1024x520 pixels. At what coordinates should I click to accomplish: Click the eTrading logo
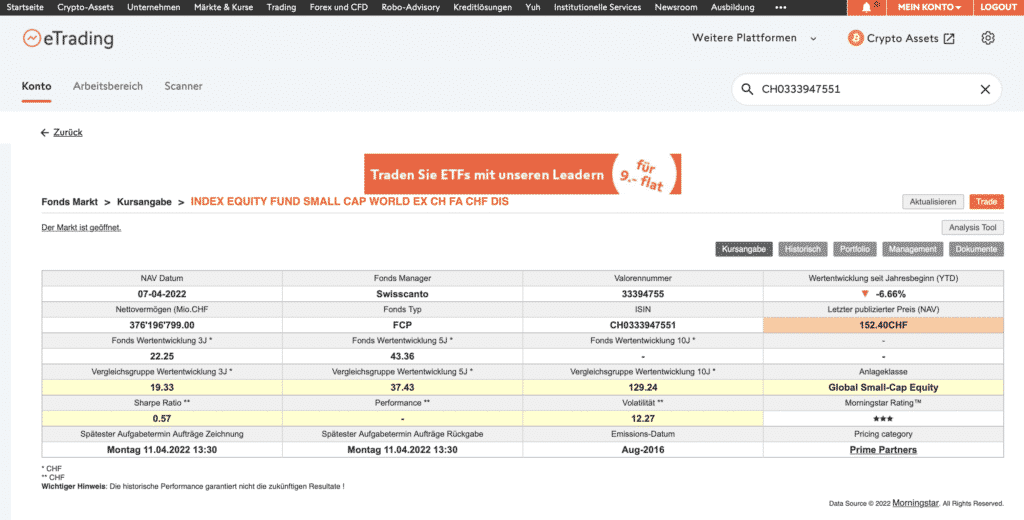point(68,39)
